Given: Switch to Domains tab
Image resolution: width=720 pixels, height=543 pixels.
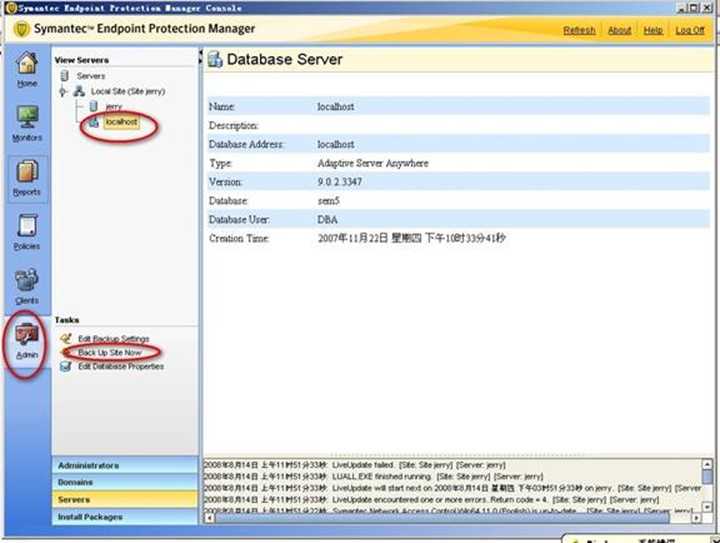Looking at the screenshot, I should 125,482.
